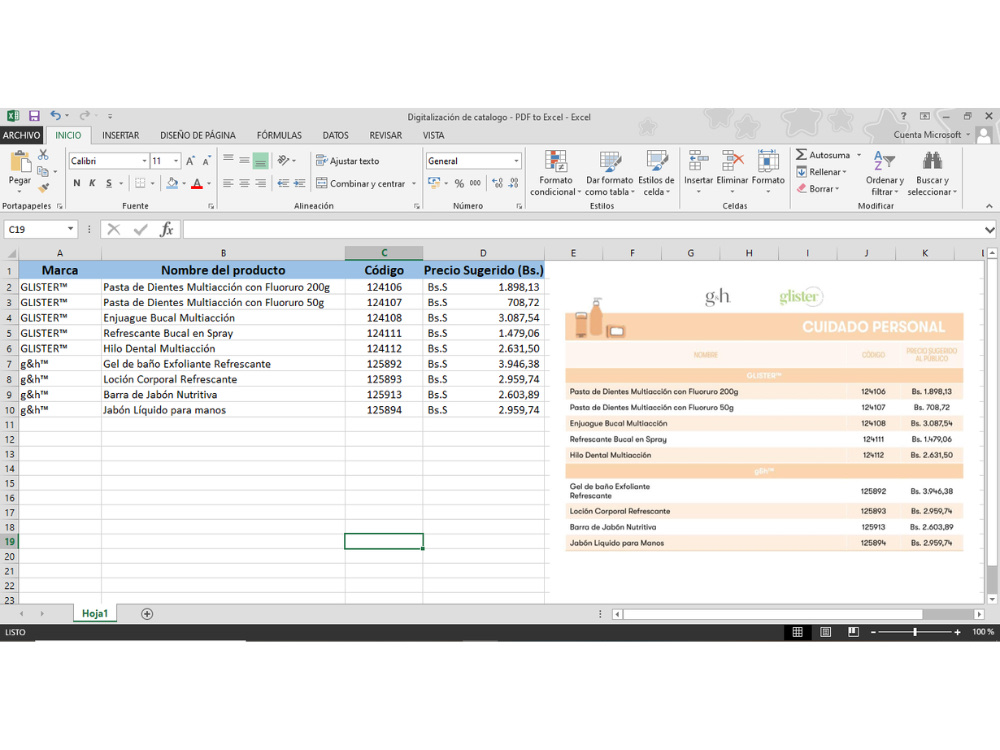Viewport: 1000px width, 750px height.
Task: Click the Copy icon in Portapapeles
Action: pyautogui.click(x=43, y=172)
